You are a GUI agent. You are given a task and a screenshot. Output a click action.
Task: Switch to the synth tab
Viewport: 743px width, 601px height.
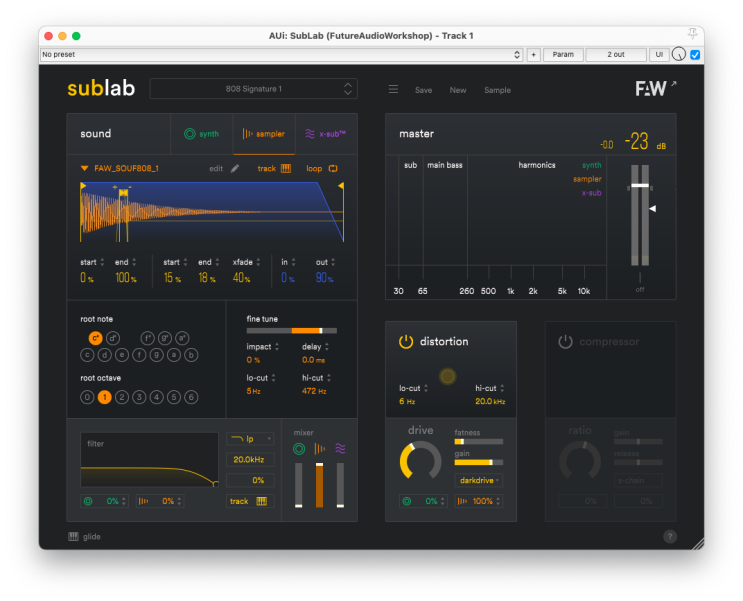(201, 133)
